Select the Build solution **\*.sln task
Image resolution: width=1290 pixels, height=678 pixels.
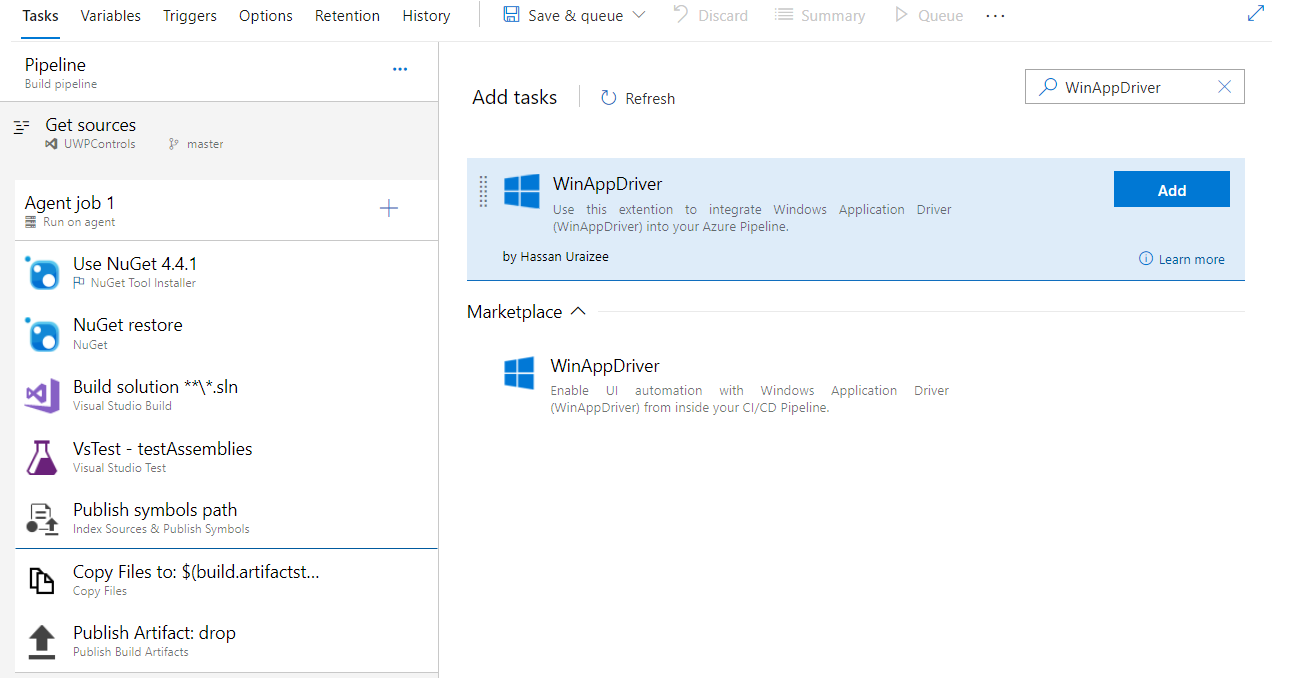(x=227, y=395)
